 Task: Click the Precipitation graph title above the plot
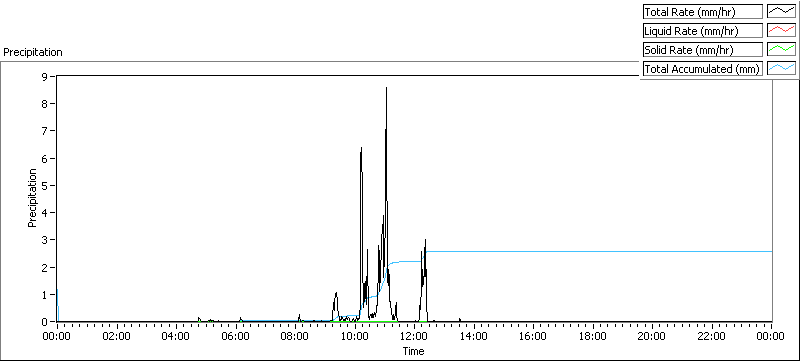(33, 52)
